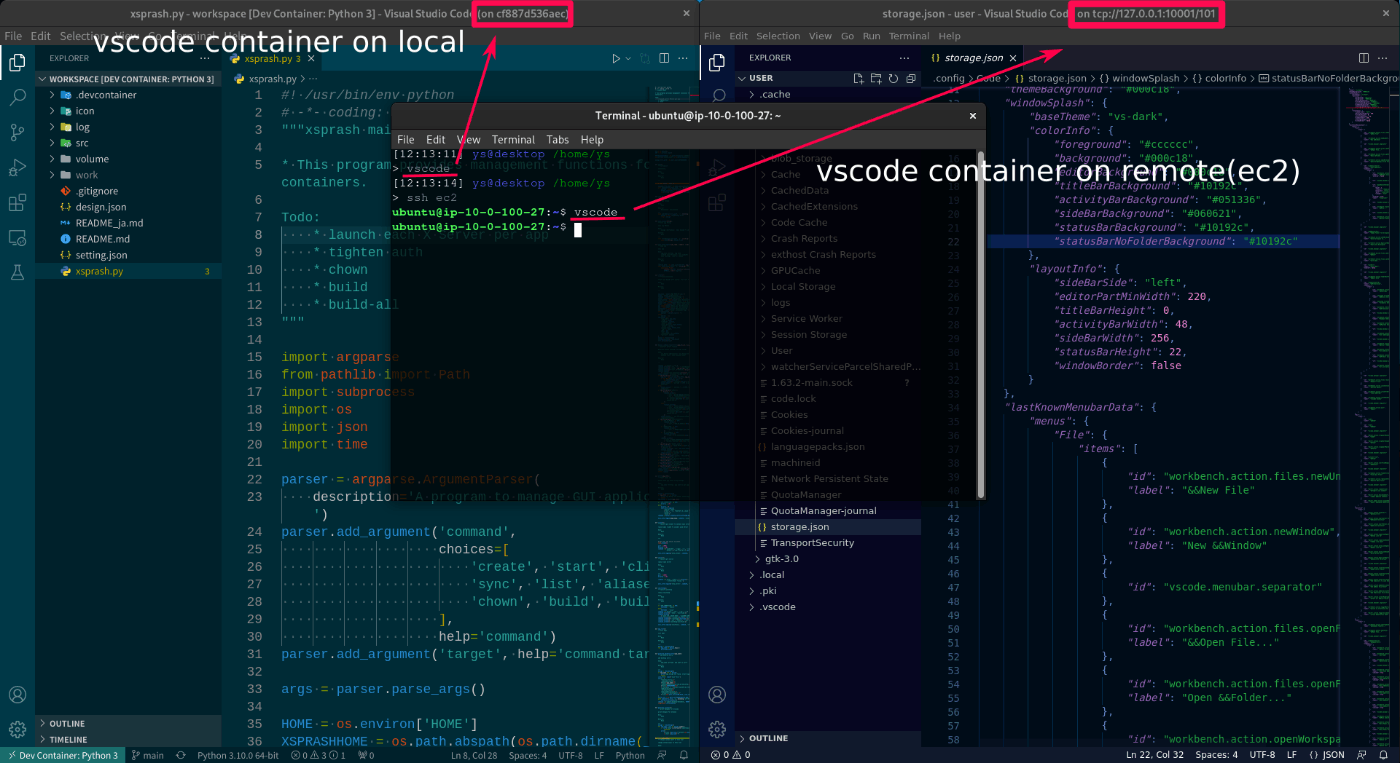Open Run and Debug in left VS Code window
Screen dimensions: 1400x763
pos(17,167)
